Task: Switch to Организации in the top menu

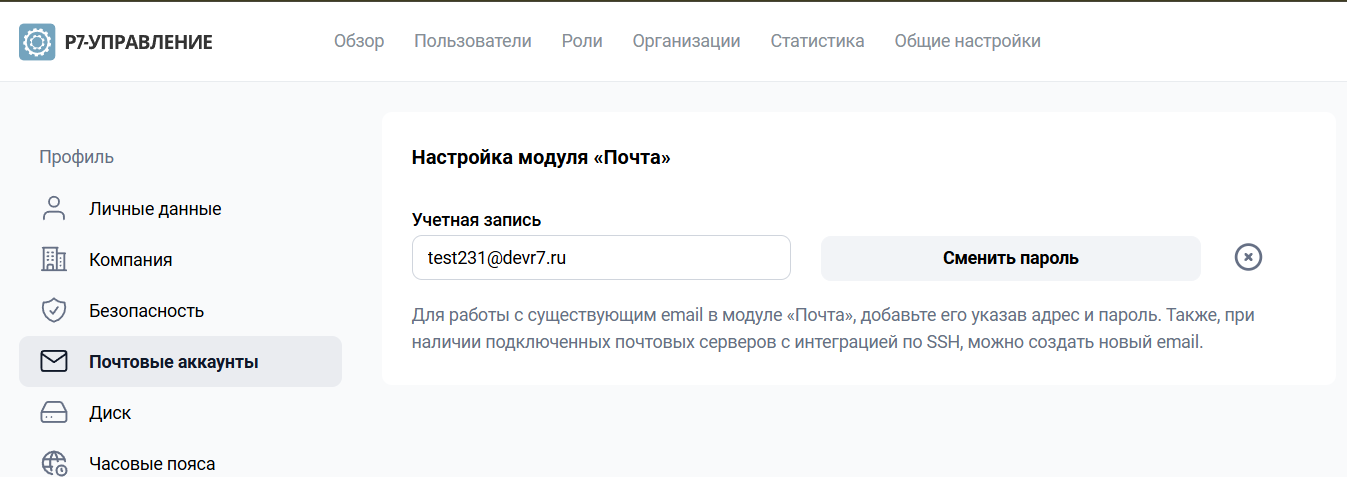Action: coord(686,41)
